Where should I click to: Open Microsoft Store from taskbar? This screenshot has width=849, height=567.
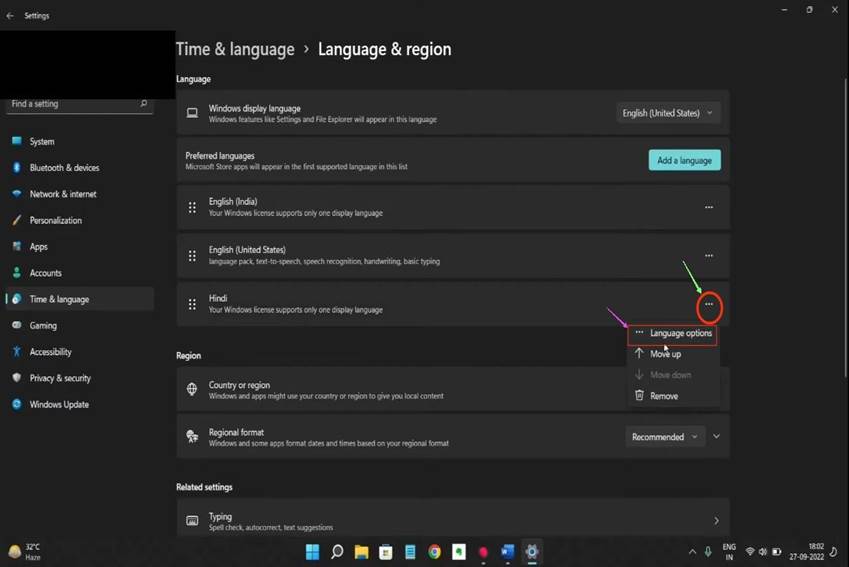386,552
